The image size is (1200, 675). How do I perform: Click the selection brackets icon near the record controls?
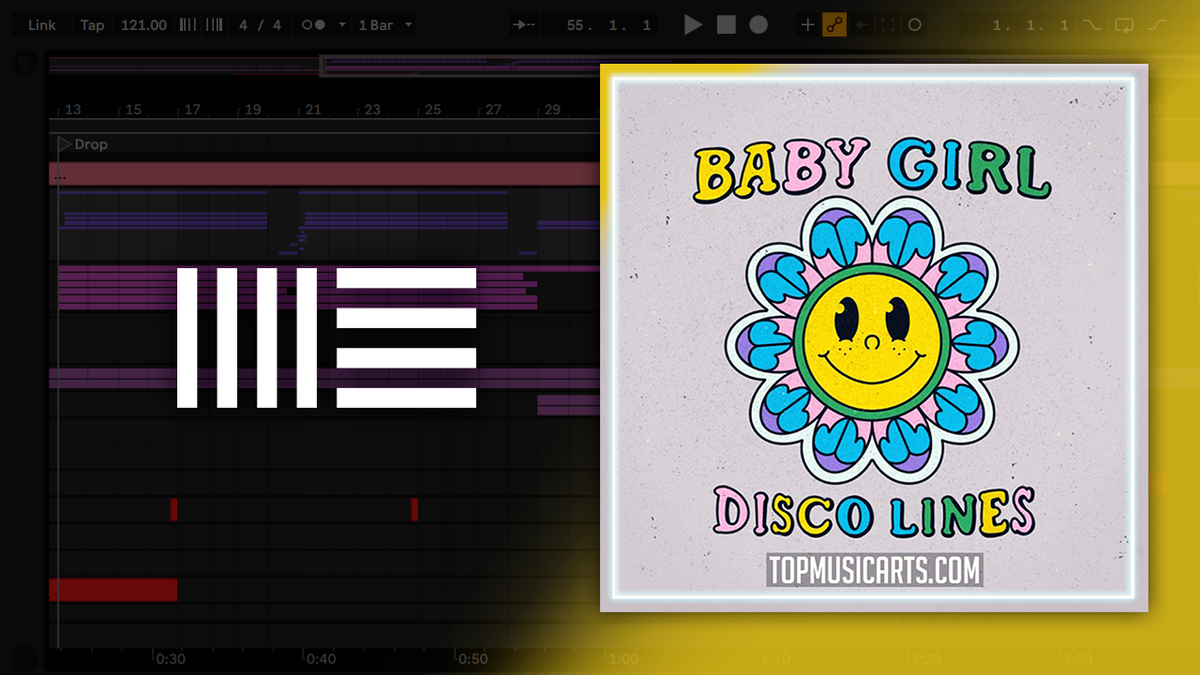(887, 24)
